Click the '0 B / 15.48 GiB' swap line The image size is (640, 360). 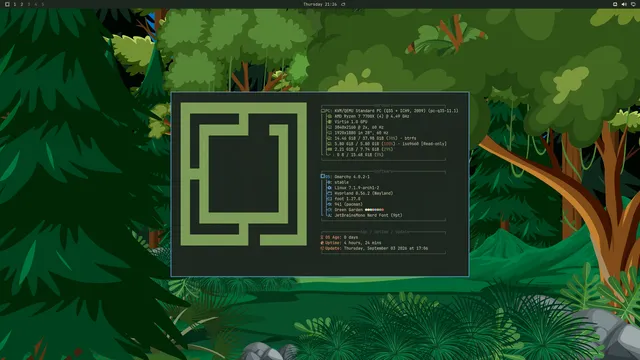[360, 155]
